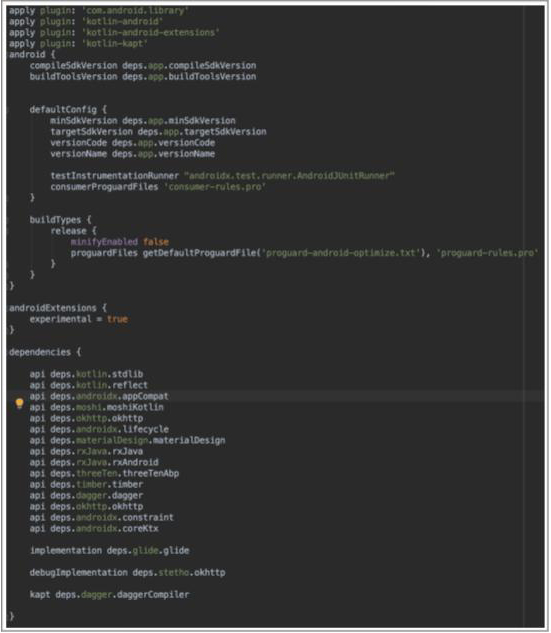Click versionCode deps.app.versionCode line
This screenshot has width=551, height=633.
coord(133,143)
